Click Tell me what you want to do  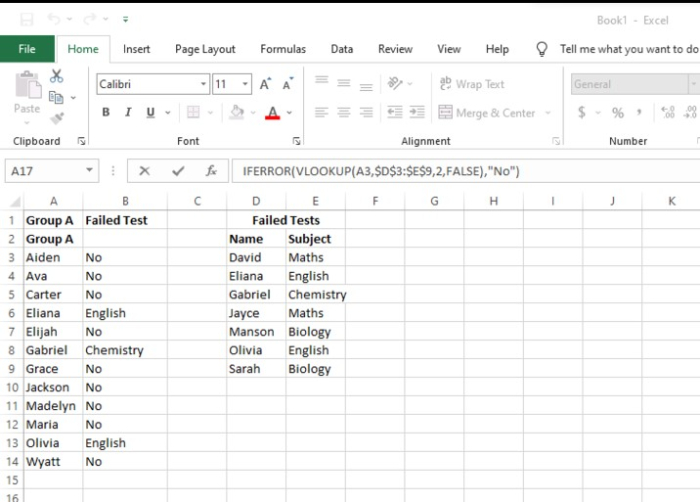629,49
